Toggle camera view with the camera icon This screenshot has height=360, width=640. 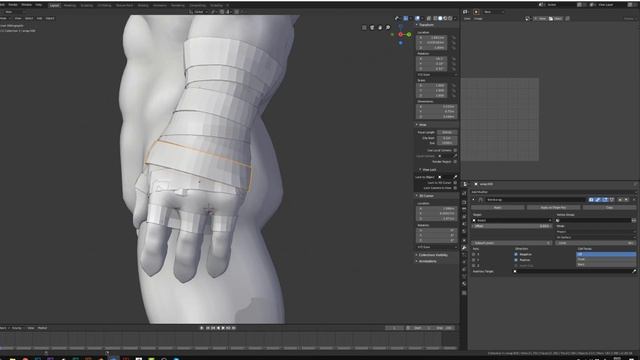372,27
